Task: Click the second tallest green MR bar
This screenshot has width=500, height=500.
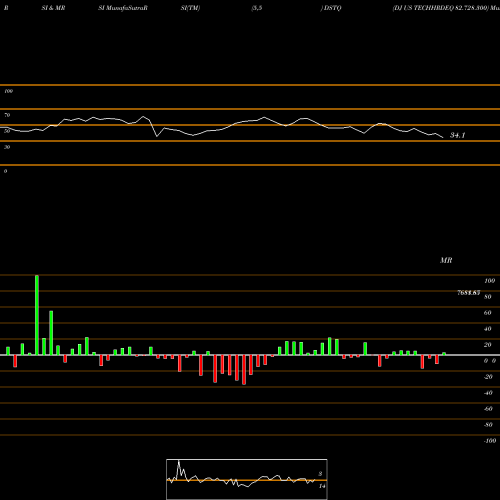Action: pyautogui.click(x=51, y=333)
